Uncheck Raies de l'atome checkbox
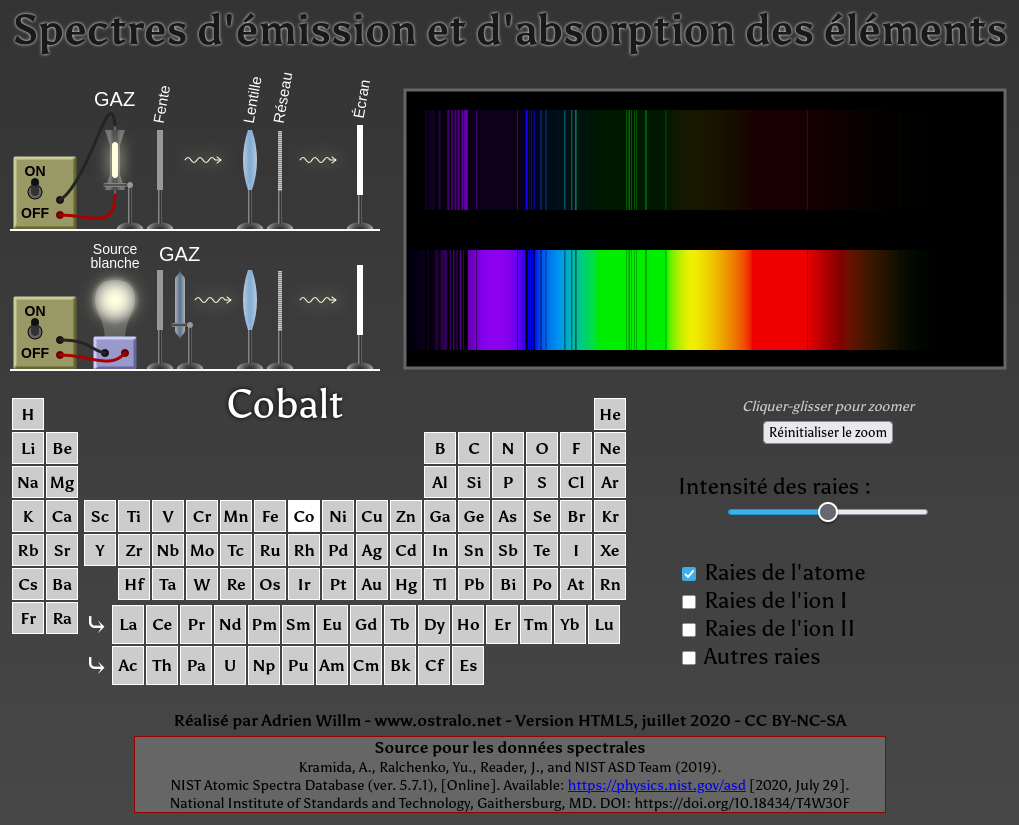 689,574
